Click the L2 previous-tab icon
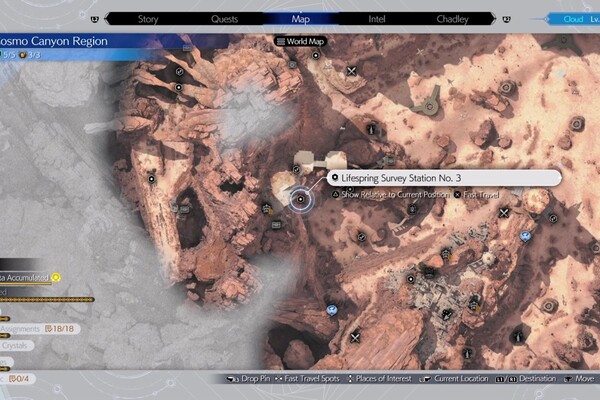Image resolution: width=600 pixels, height=400 pixels. pyautogui.click(x=95, y=19)
